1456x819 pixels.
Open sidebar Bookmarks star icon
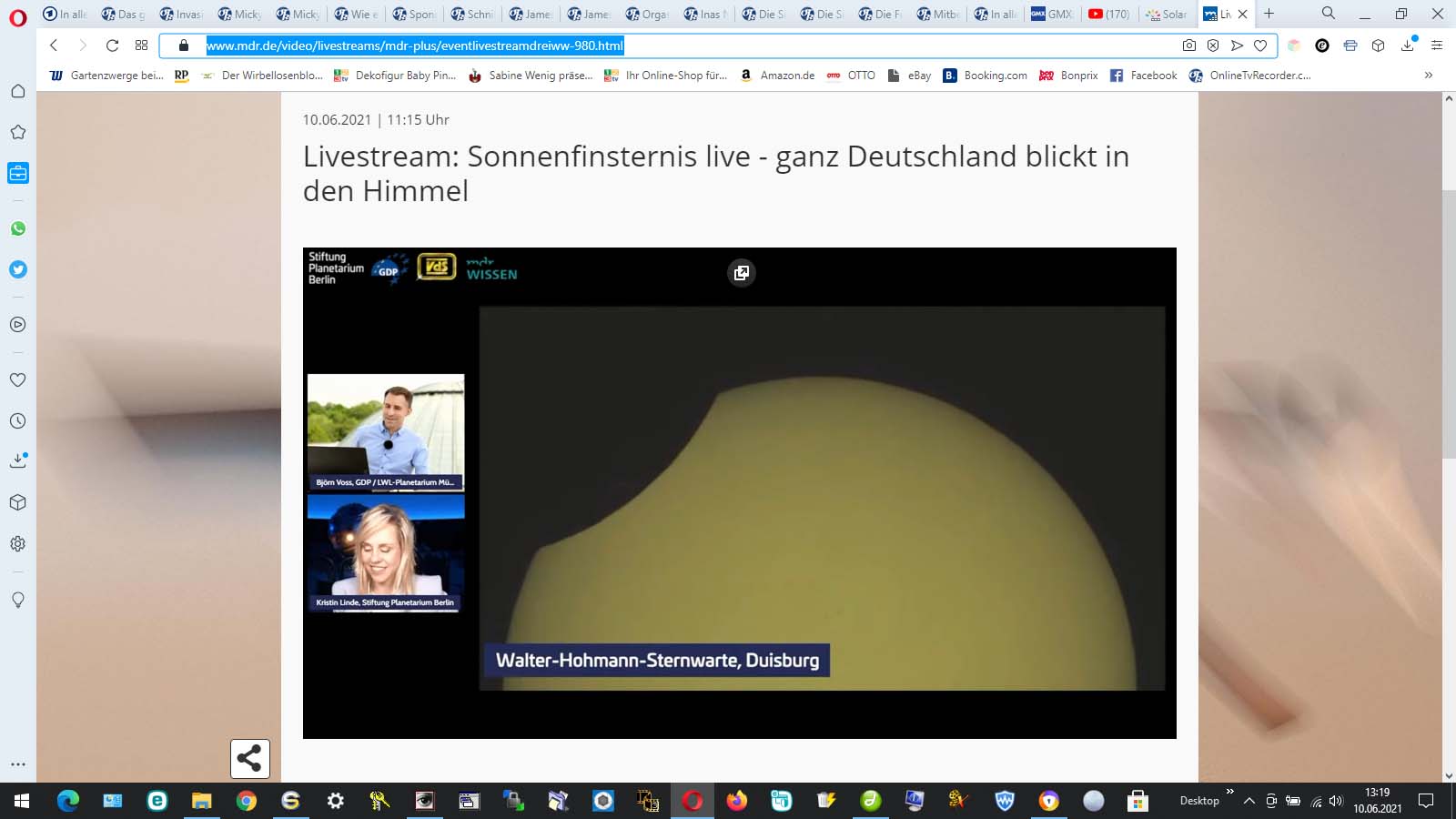17,132
